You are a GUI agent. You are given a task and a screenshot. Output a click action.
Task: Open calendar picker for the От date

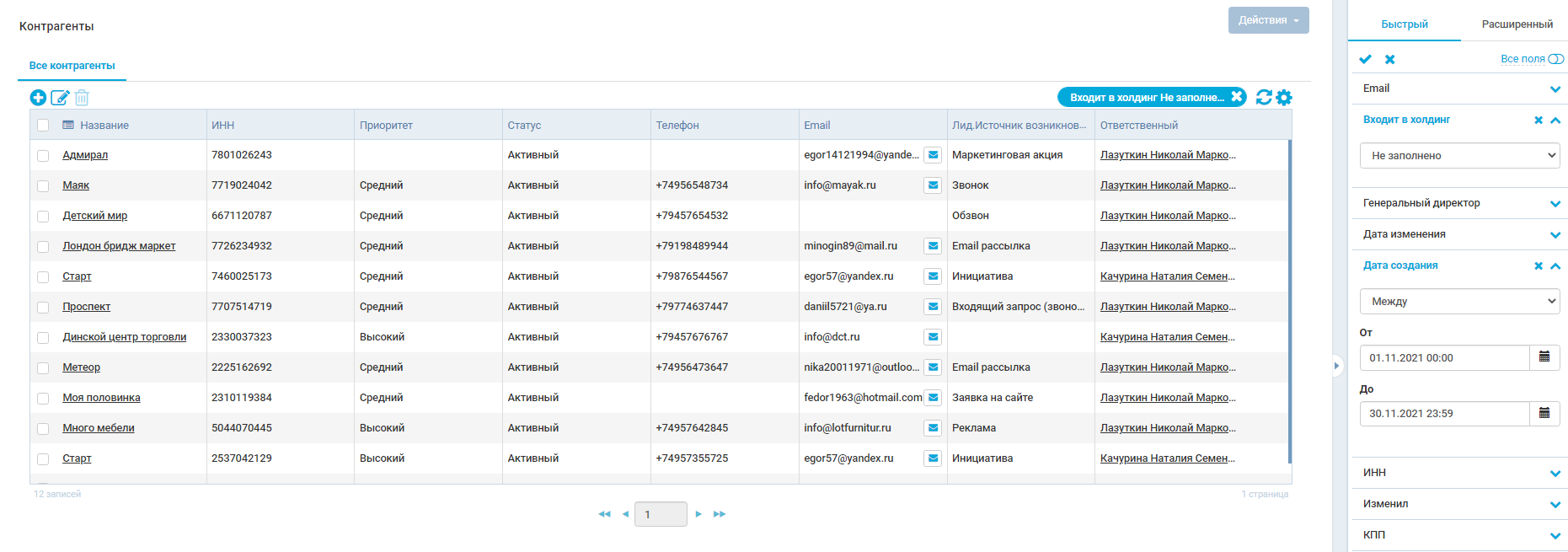(x=1544, y=357)
